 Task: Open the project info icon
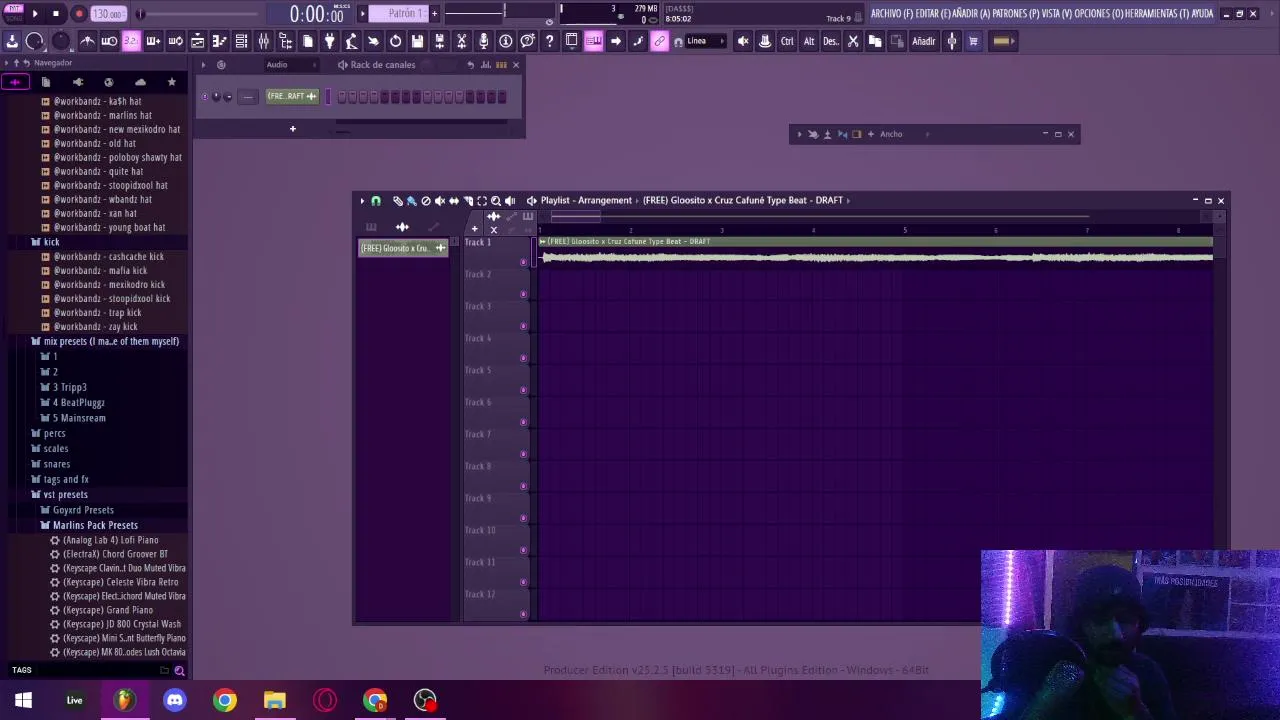pos(505,41)
